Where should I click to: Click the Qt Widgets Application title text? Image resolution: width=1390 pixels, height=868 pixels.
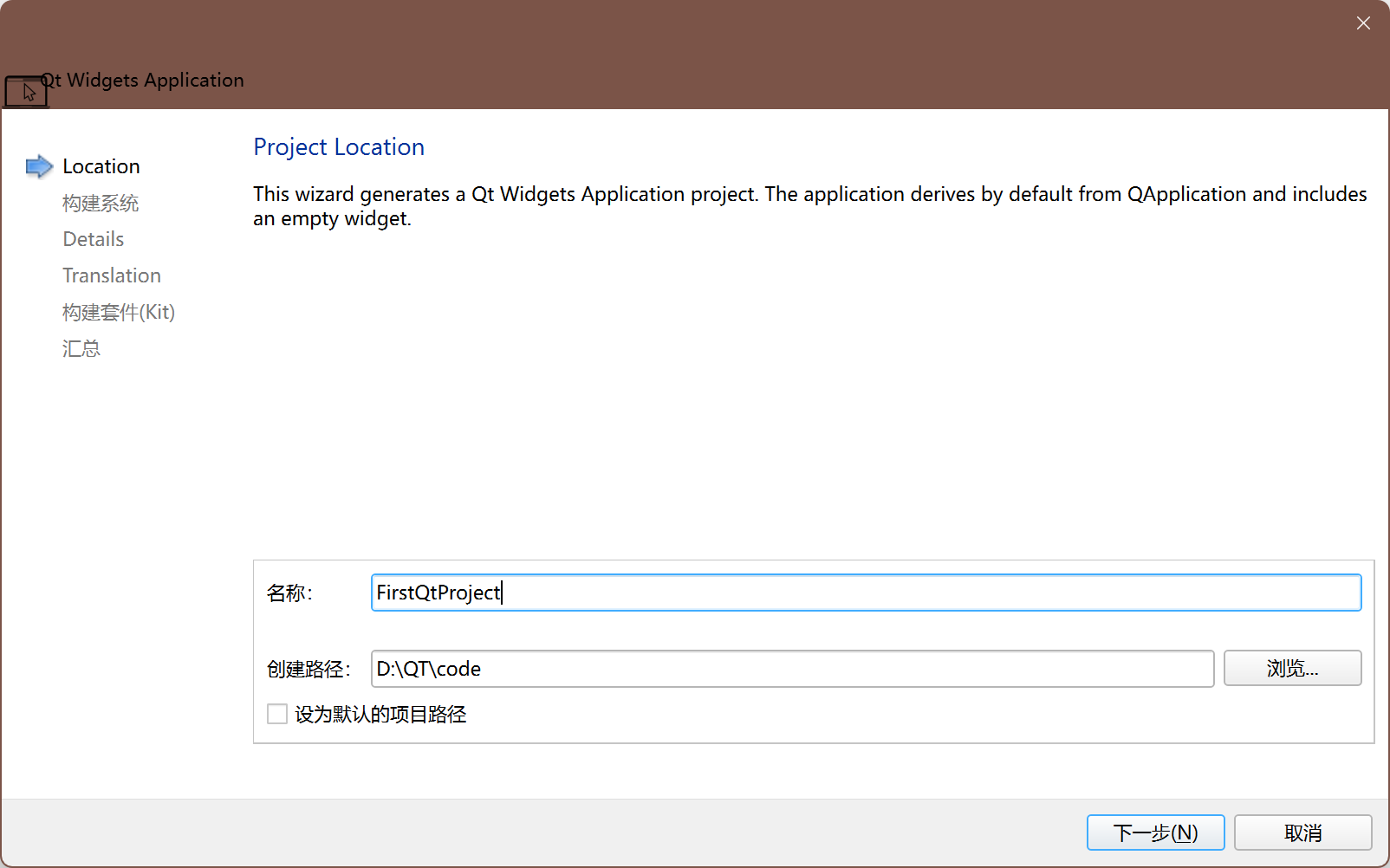click(143, 80)
